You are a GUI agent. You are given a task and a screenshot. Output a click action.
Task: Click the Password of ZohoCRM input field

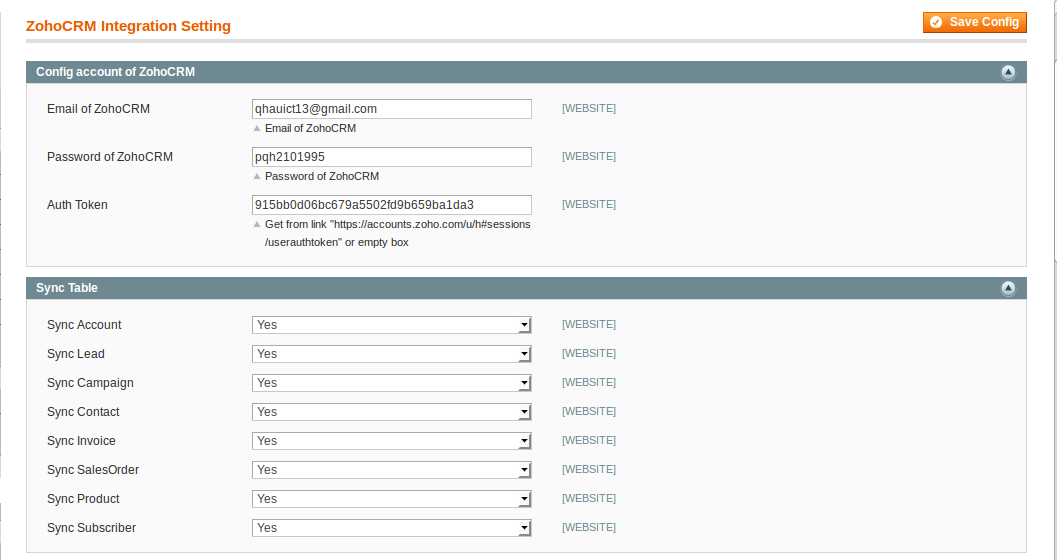point(392,157)
